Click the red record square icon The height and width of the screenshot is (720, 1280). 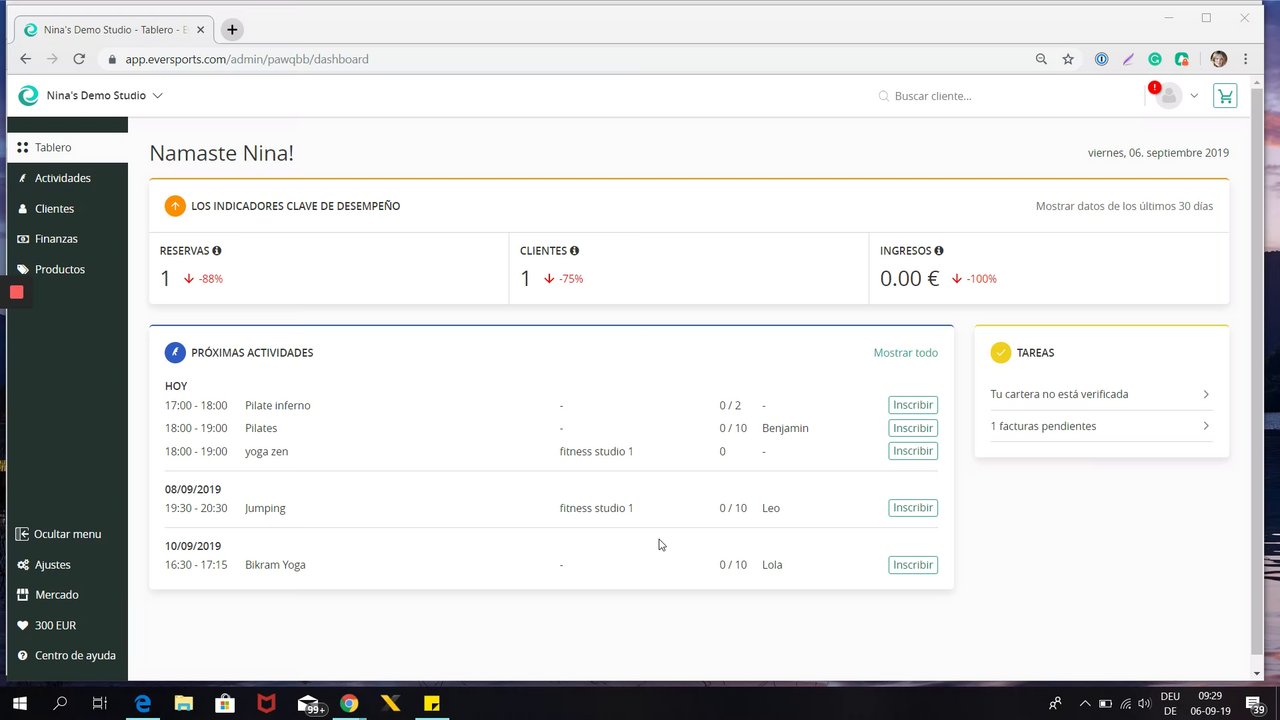pyautogui.click(x=17, y=292)
